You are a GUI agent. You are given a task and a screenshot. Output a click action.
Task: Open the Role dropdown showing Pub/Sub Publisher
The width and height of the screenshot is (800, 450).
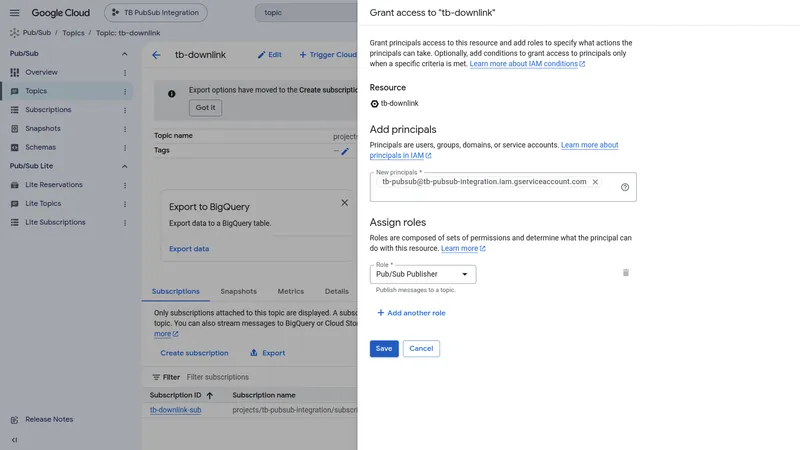point(422,274)
